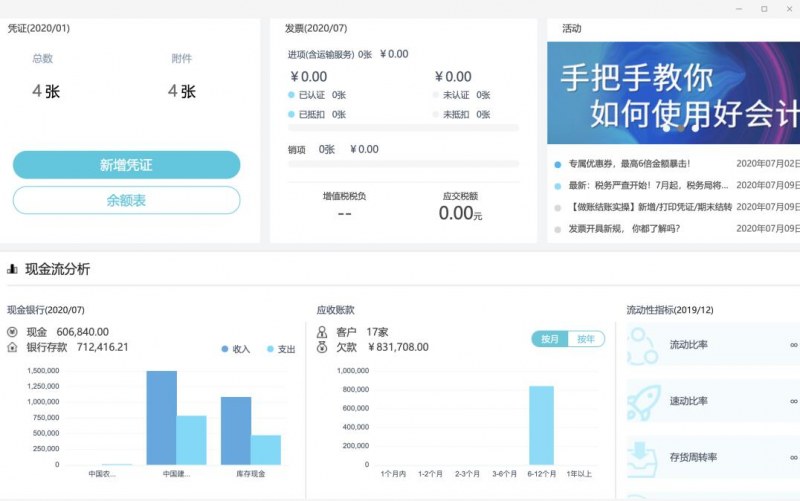Select the last banner carousel dot
Screen dimensions: 800x501
pyautogui.click(x=695, y=129)
